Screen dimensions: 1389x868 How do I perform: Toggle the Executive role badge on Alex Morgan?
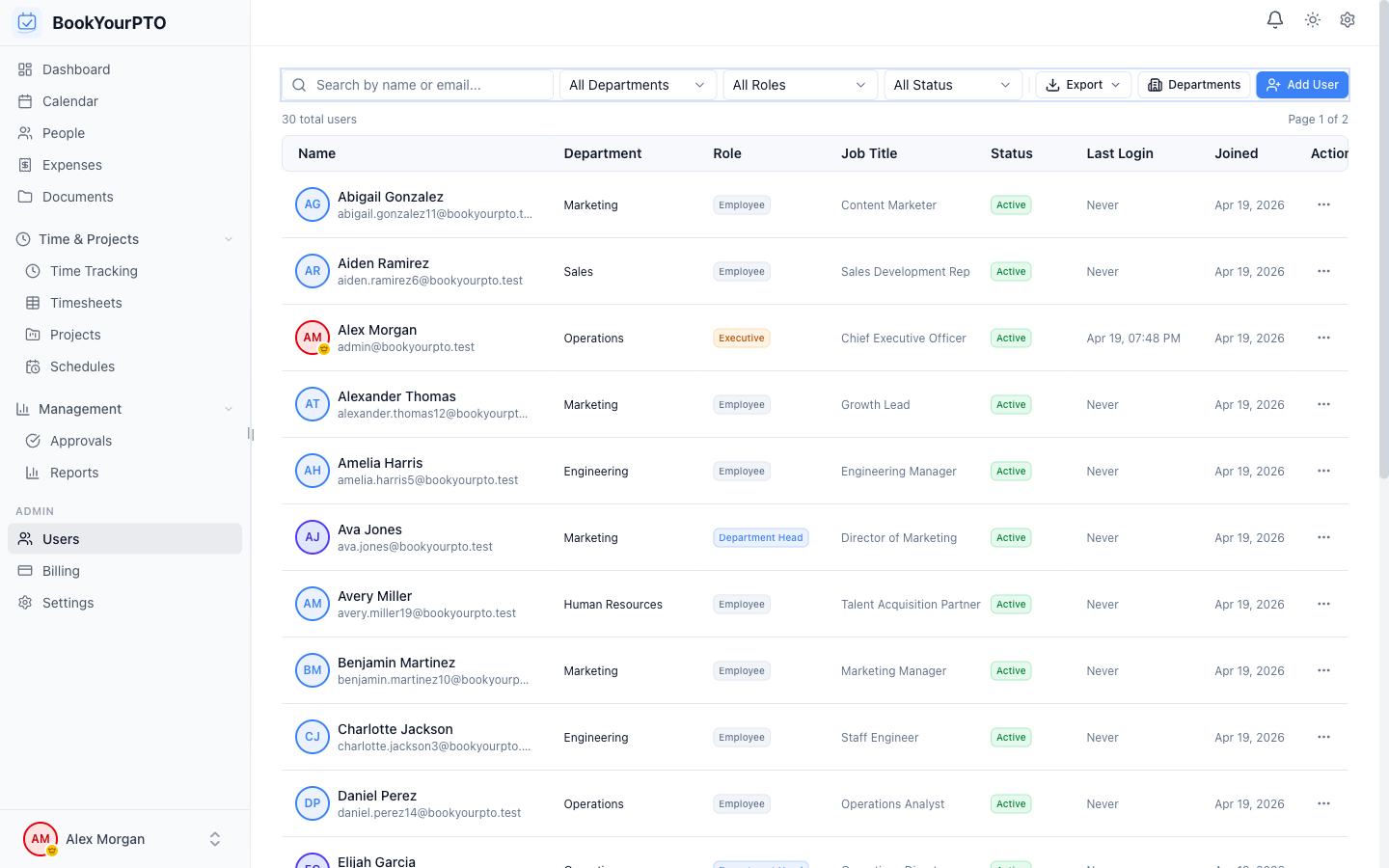(741, 338)
